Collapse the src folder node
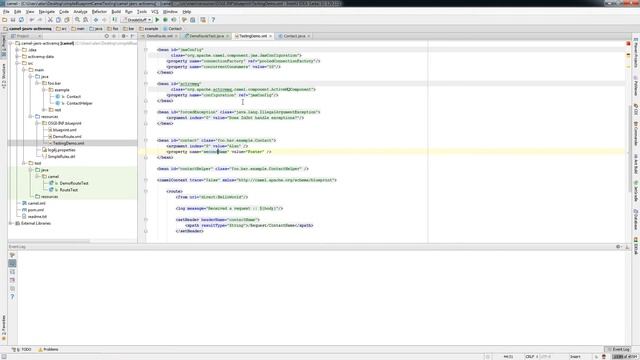Viewport: 640px width, 360px height. tap(18, 63)
